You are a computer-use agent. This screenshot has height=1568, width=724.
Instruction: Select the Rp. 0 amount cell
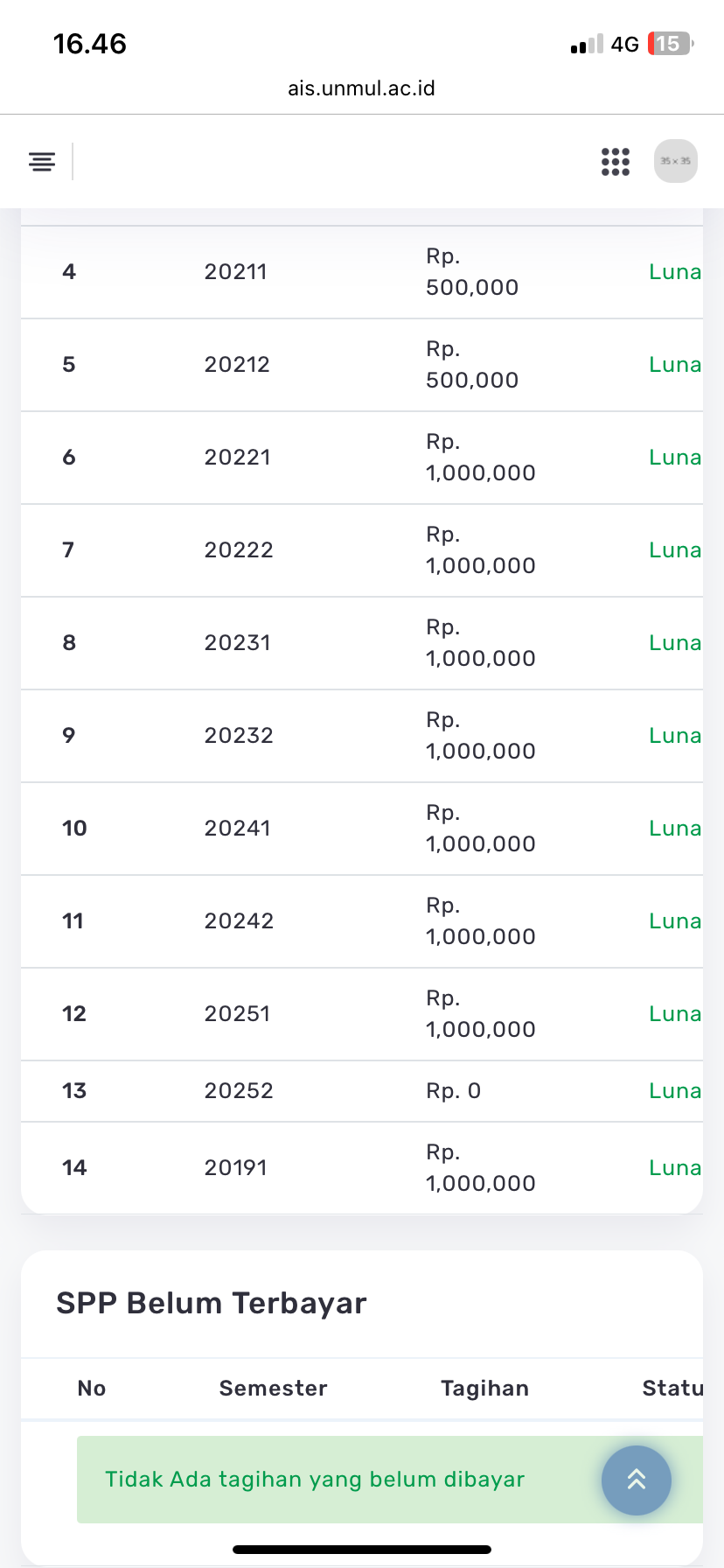(453, 1091)
